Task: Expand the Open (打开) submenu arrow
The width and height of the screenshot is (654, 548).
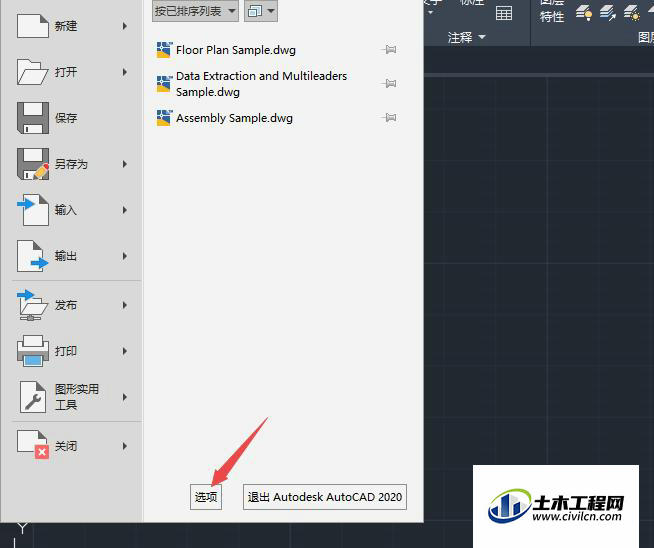Action: pos(124,72)
